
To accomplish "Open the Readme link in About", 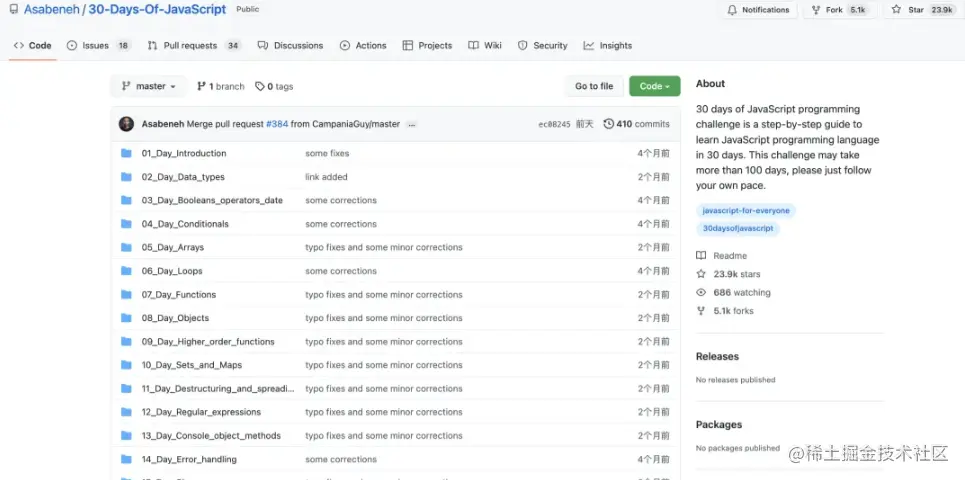I will tap(721, 255).
